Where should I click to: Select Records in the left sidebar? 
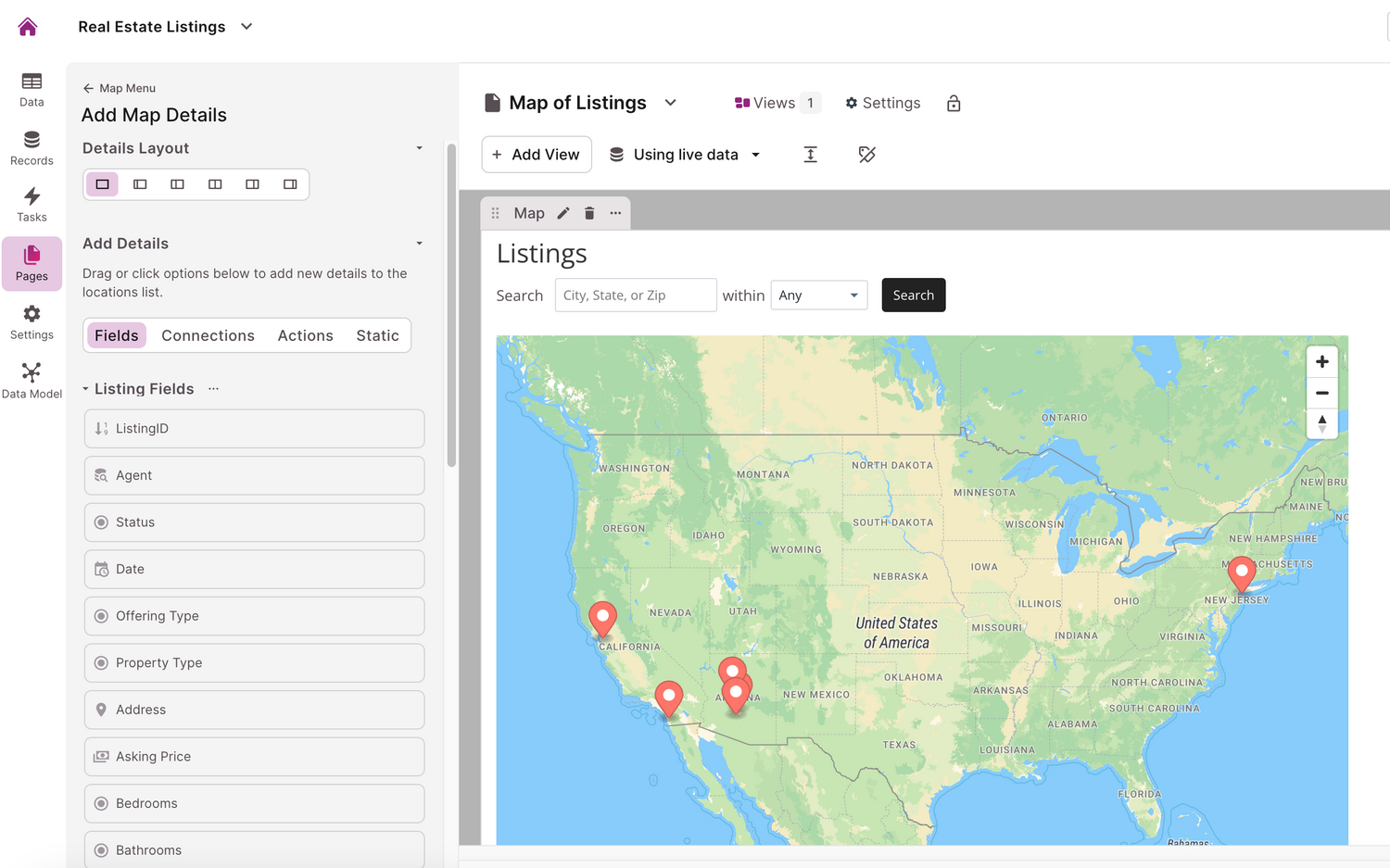[32, 148]
